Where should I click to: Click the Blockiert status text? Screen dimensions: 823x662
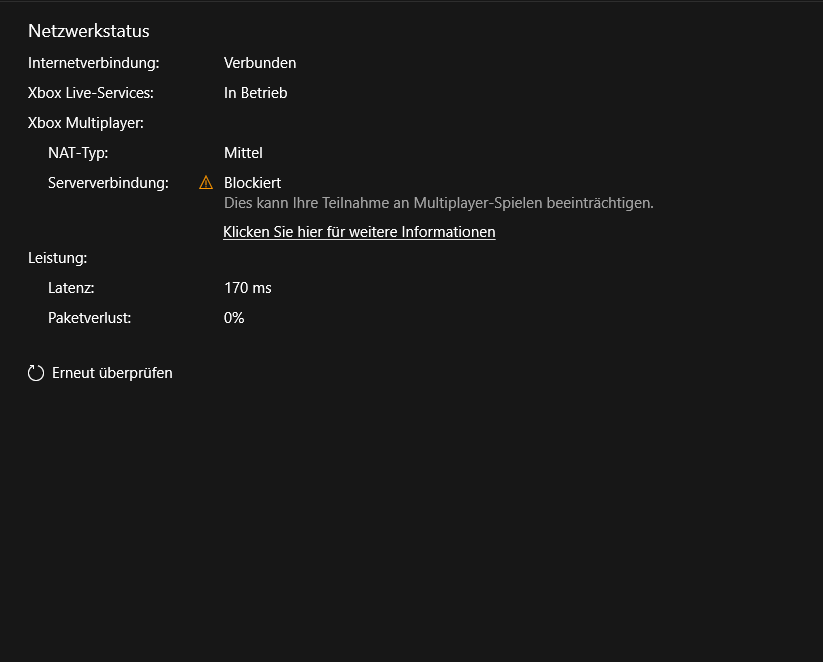click(252, 183)
